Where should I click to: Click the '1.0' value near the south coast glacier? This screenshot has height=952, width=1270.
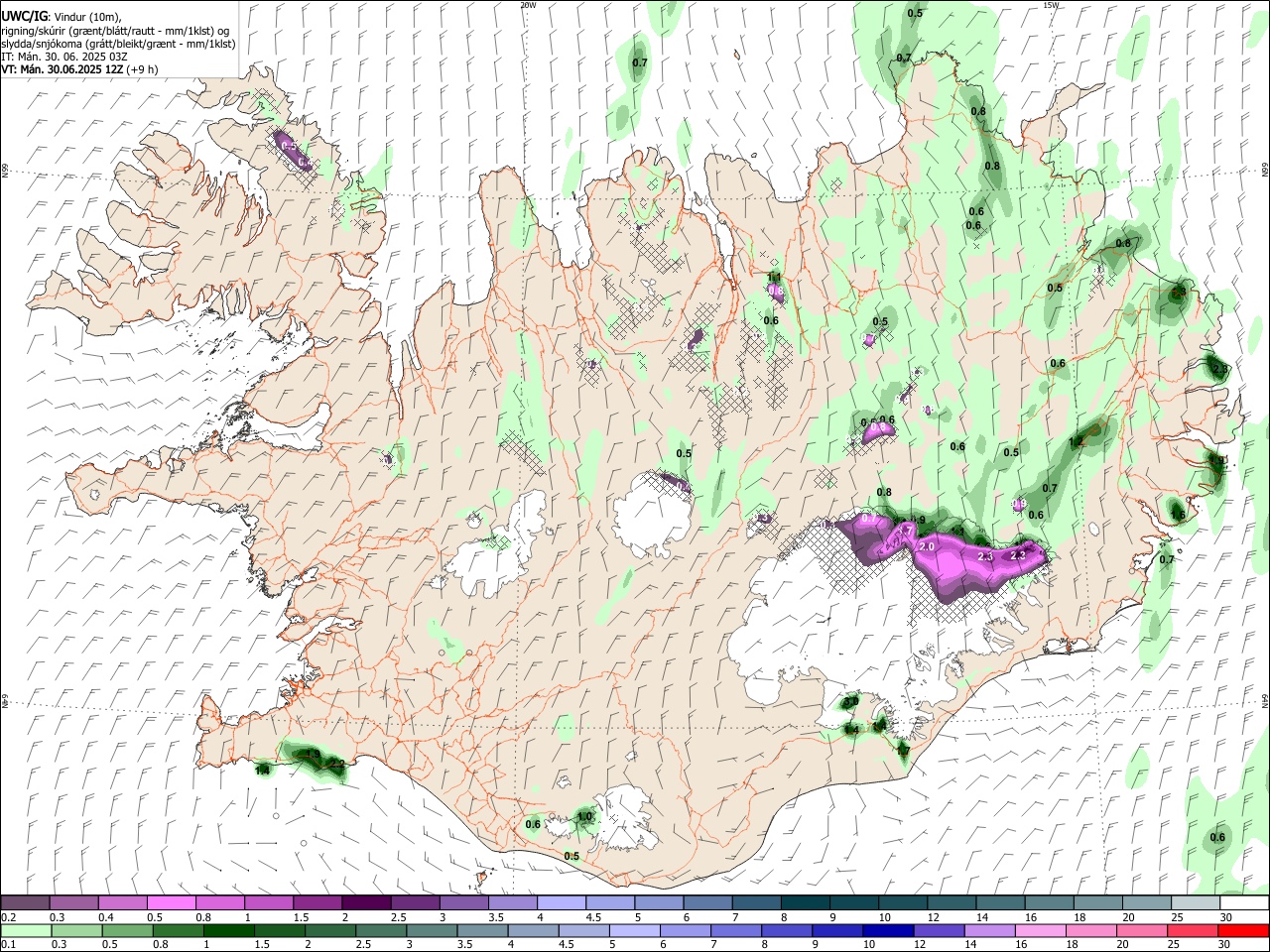pyautogui.click(x=585, y=816)
